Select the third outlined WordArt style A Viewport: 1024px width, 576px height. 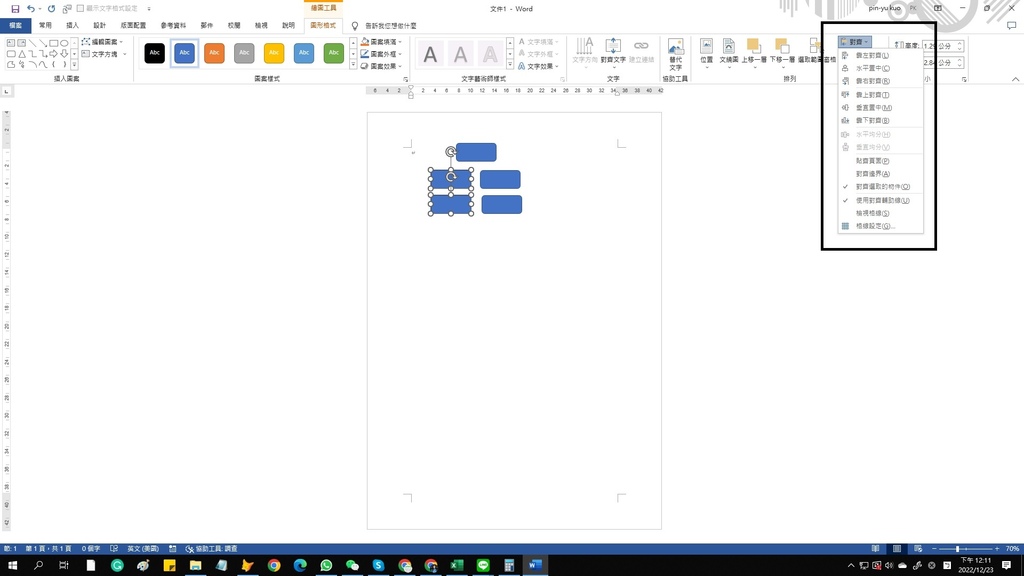click(490, 54)
